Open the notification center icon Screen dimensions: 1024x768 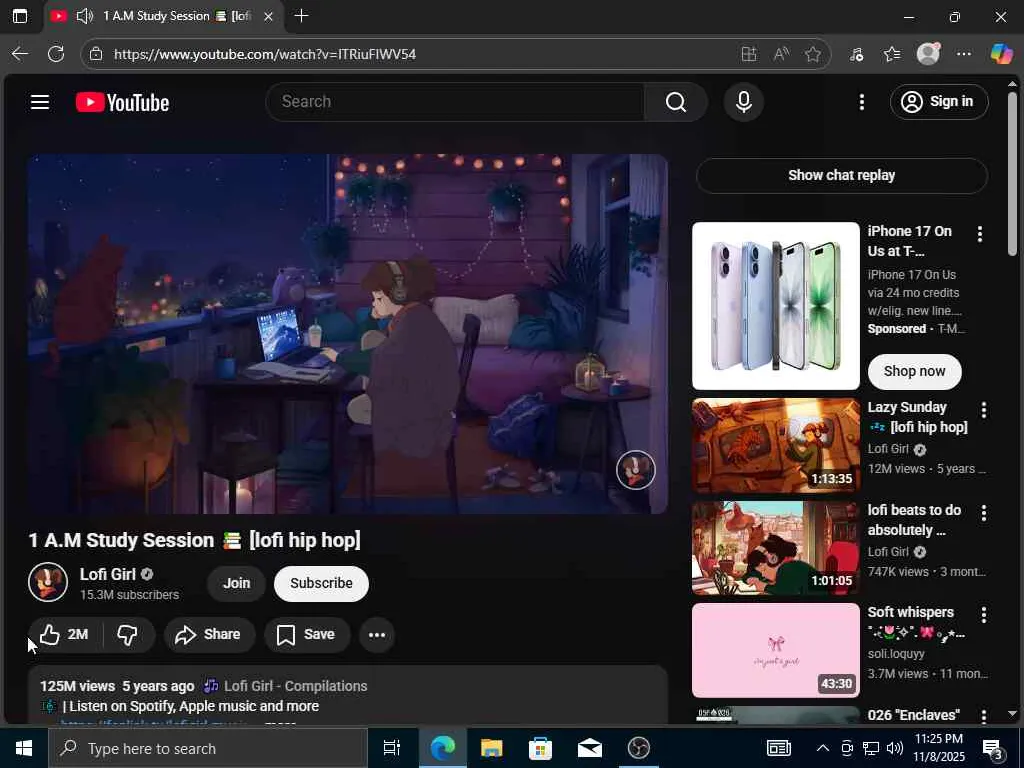tap(992, 748)
